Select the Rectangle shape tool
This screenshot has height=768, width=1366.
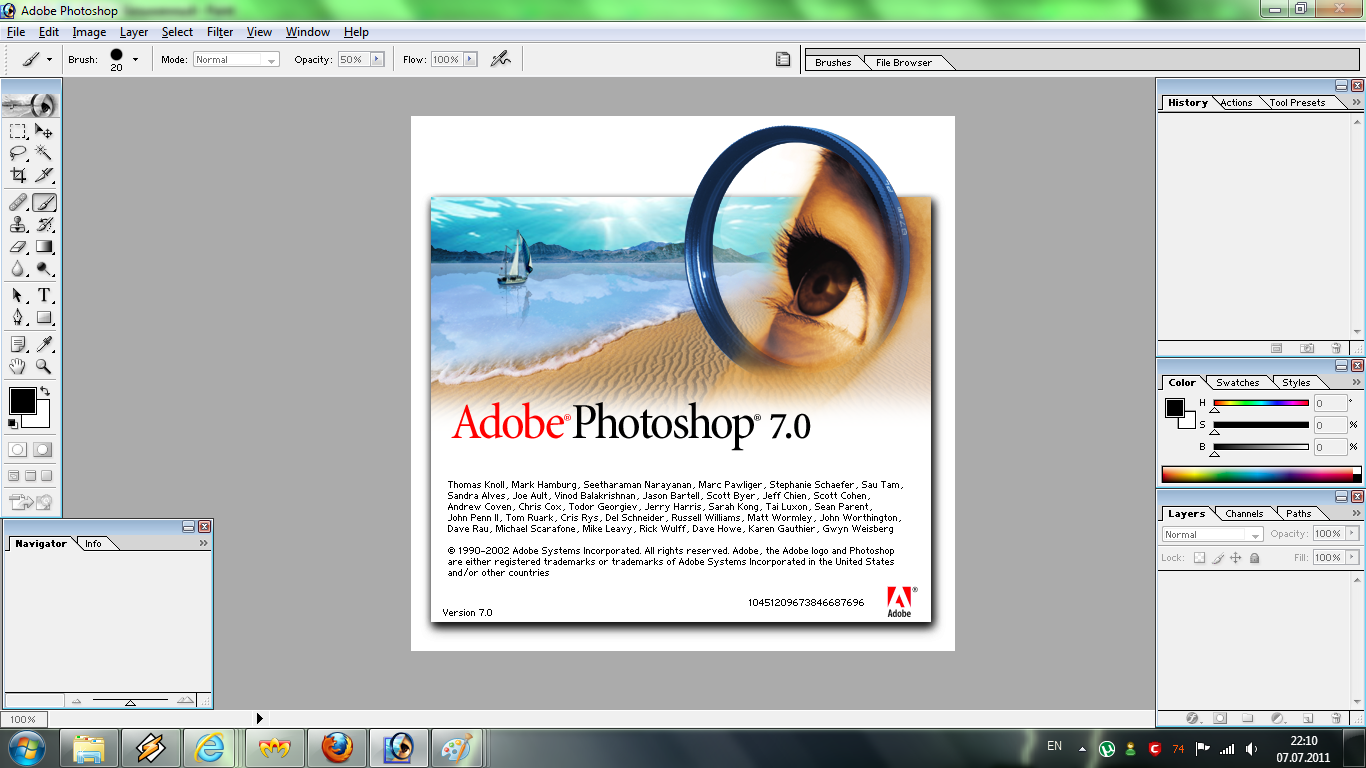coord(44,317)
